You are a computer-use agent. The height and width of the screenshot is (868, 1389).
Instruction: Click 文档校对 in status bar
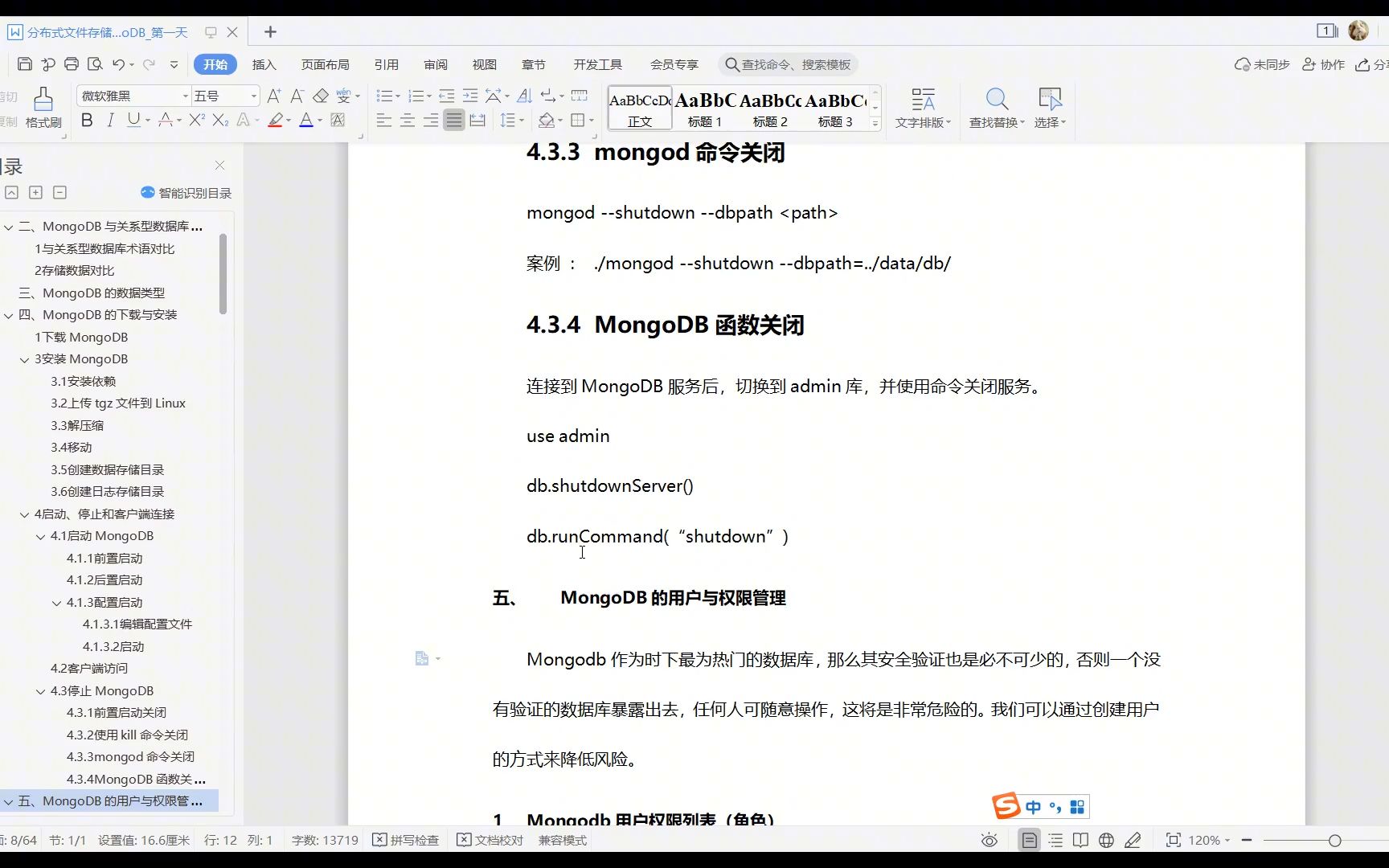click(x=490, y=841)
